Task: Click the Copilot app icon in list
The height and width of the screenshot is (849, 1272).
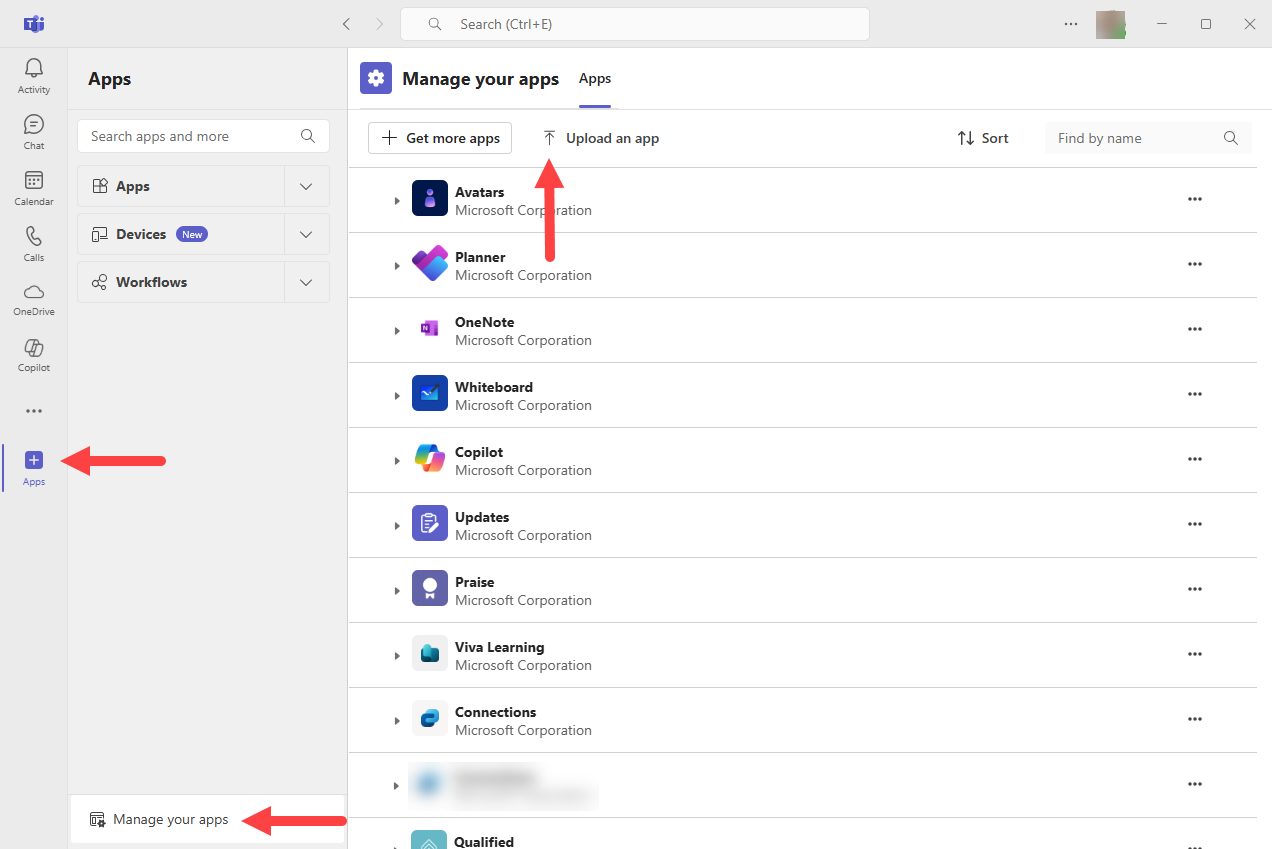Action: pos(430,458)
